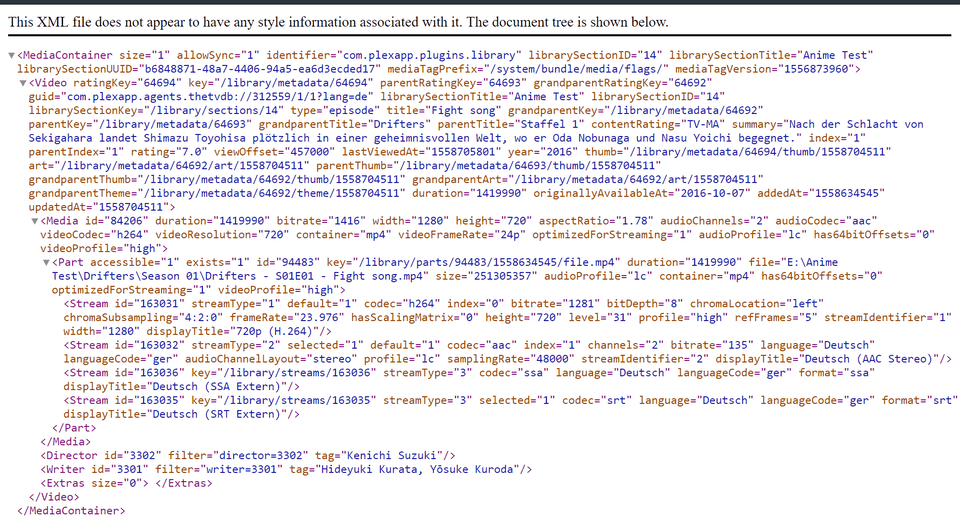Collapse the MediaContainer root node
The width and height of the screenshot is (960, 521).
coord(11,55)
